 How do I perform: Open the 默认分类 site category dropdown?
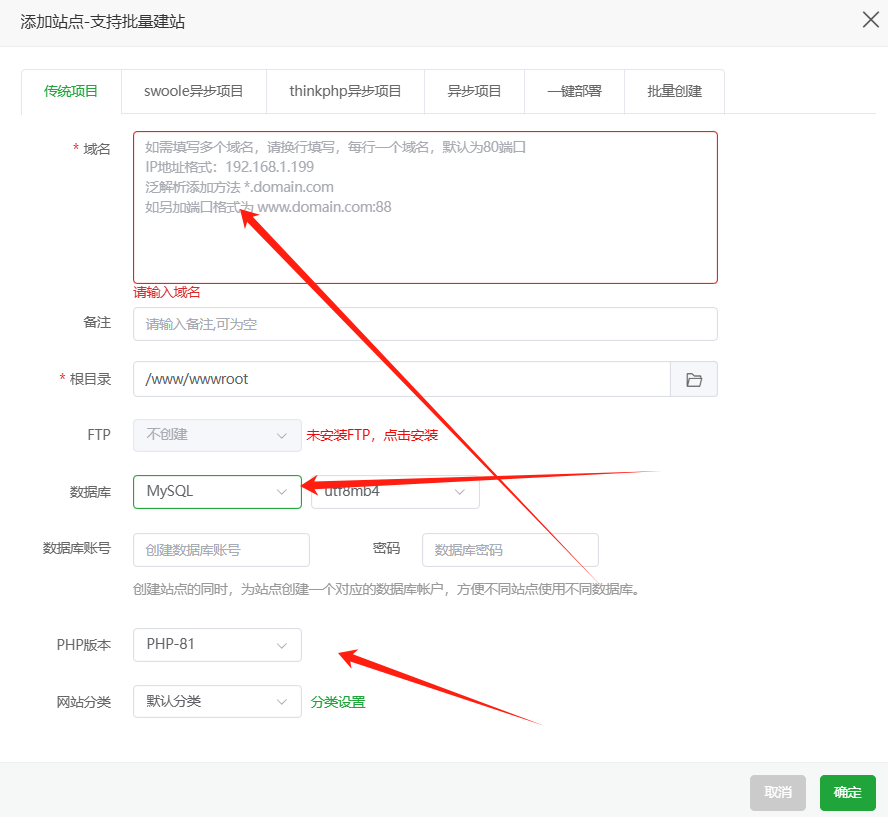tap(217, 701)
